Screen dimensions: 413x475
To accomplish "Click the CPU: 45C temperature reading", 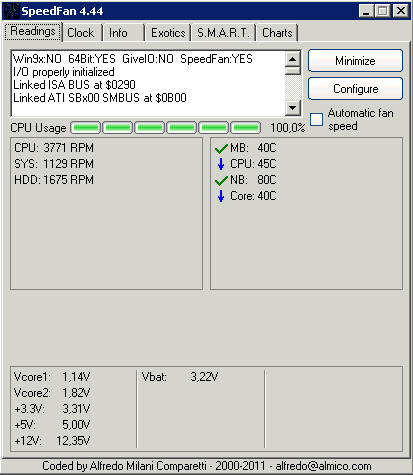I will tap(253, 164).
